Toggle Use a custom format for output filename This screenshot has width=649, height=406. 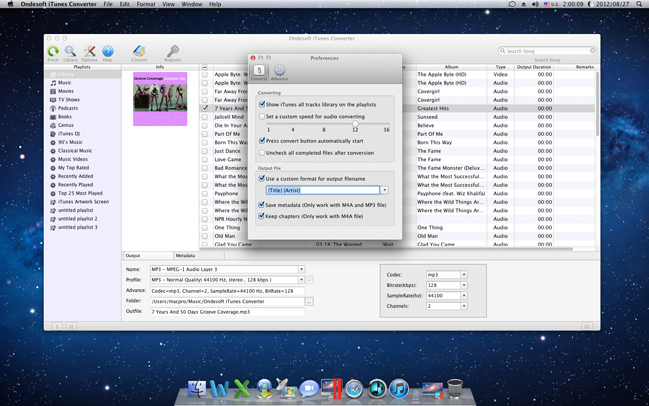[x=262, y=179]
